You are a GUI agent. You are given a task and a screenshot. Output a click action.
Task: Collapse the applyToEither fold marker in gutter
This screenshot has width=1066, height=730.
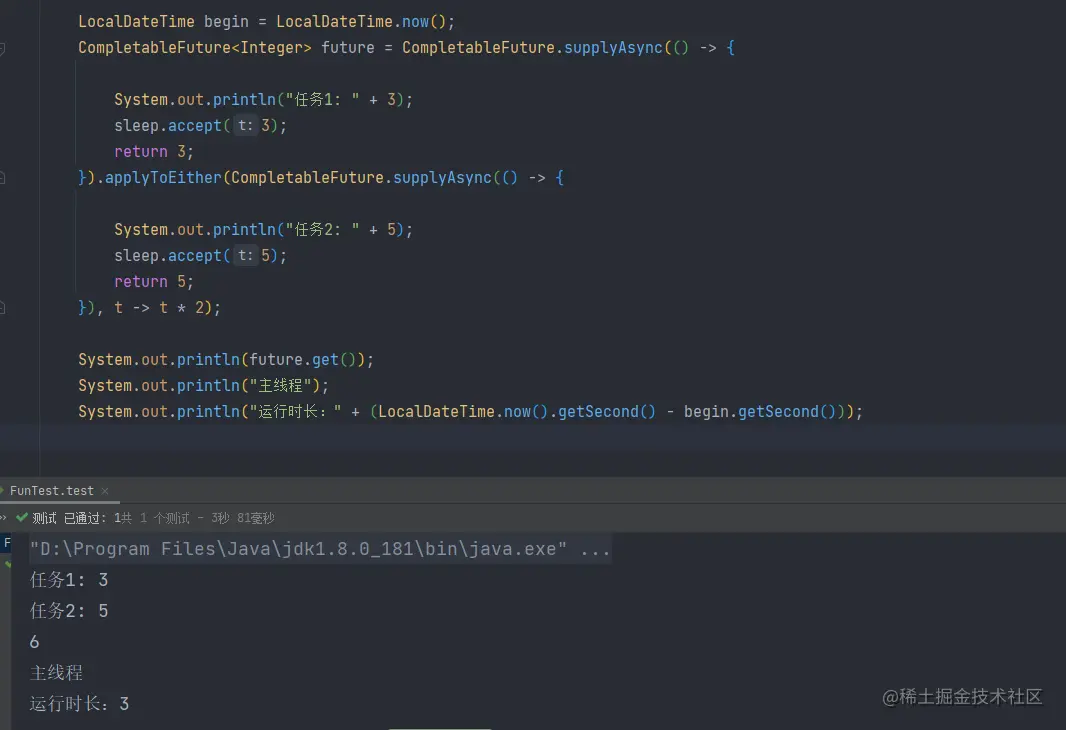[2, 178]
